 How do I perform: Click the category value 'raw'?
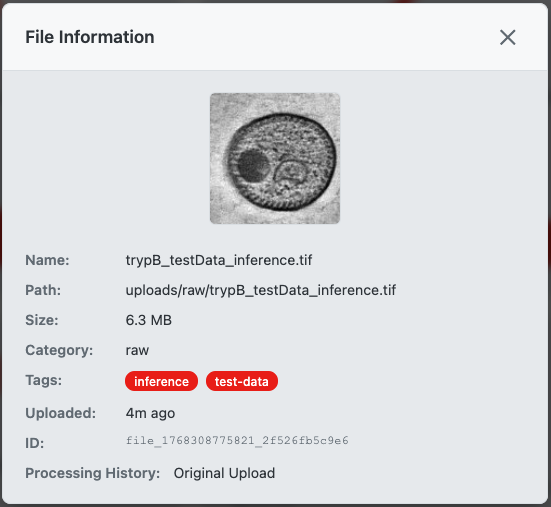point(137,350)
